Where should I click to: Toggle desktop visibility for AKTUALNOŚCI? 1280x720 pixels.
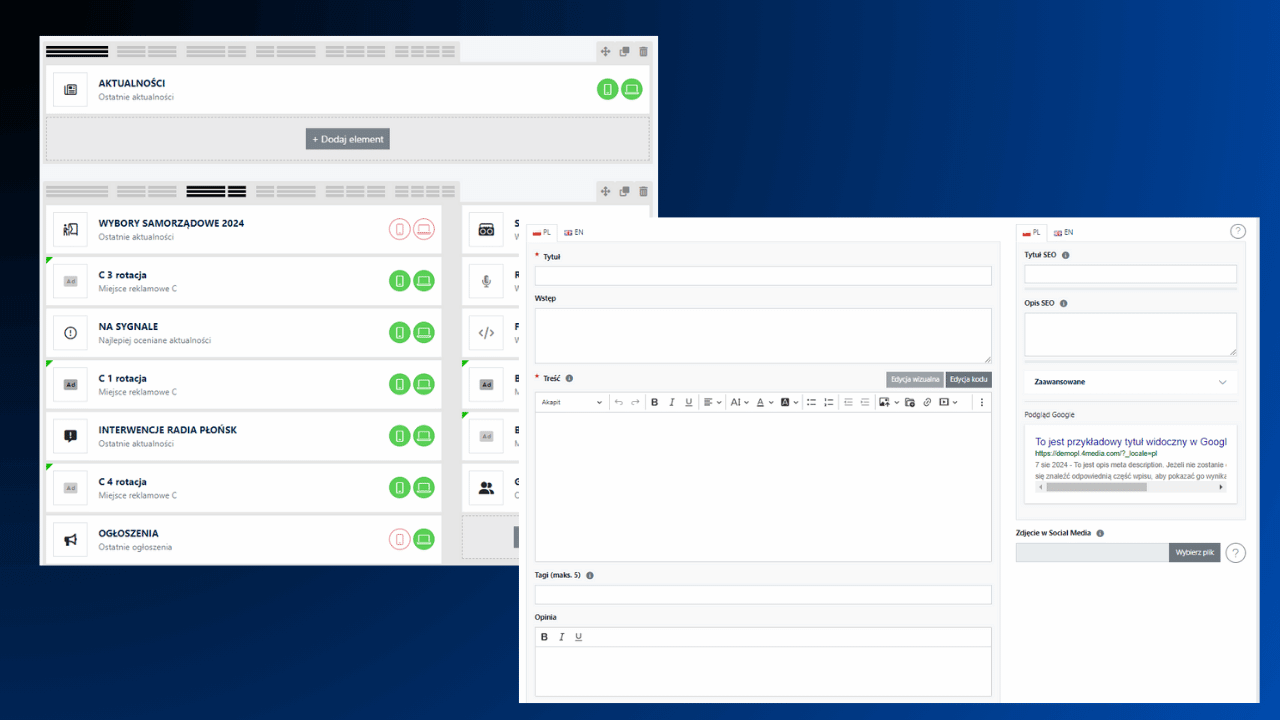(x=631, y=89)
